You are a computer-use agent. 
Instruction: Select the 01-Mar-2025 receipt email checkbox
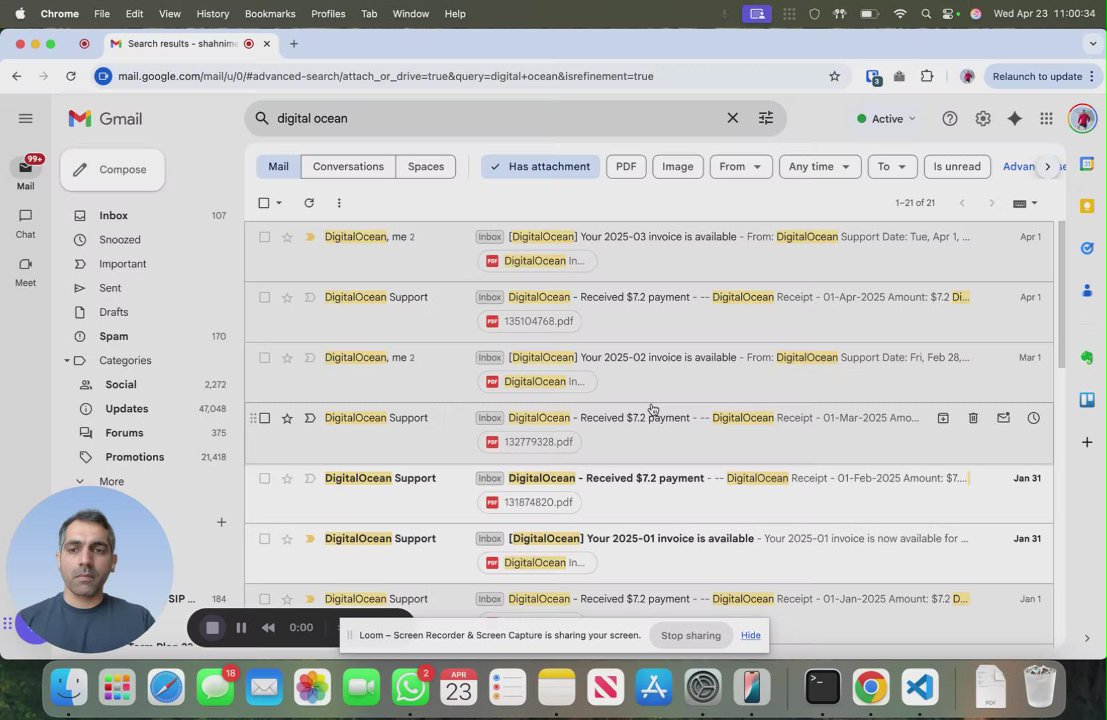pos(264,419)
